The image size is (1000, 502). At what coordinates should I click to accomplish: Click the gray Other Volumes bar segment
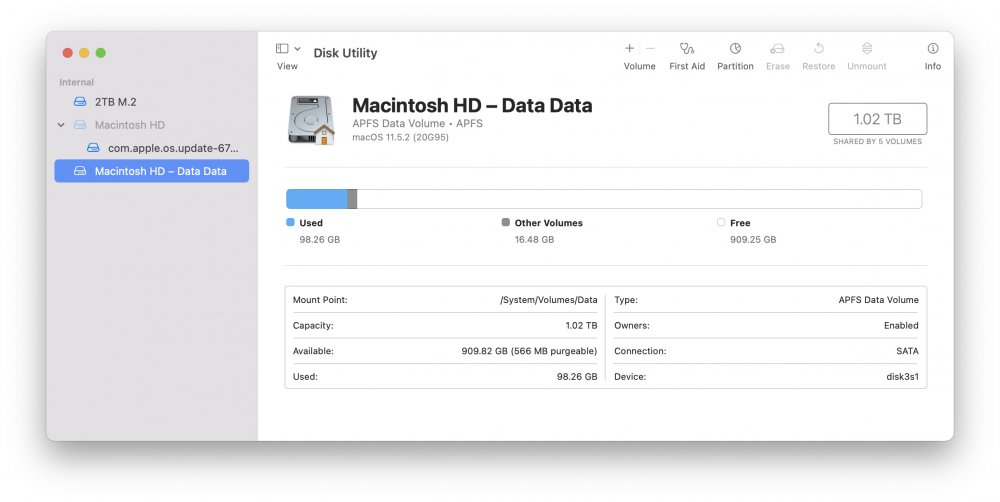pyautogui.click(x=352, y=199)
